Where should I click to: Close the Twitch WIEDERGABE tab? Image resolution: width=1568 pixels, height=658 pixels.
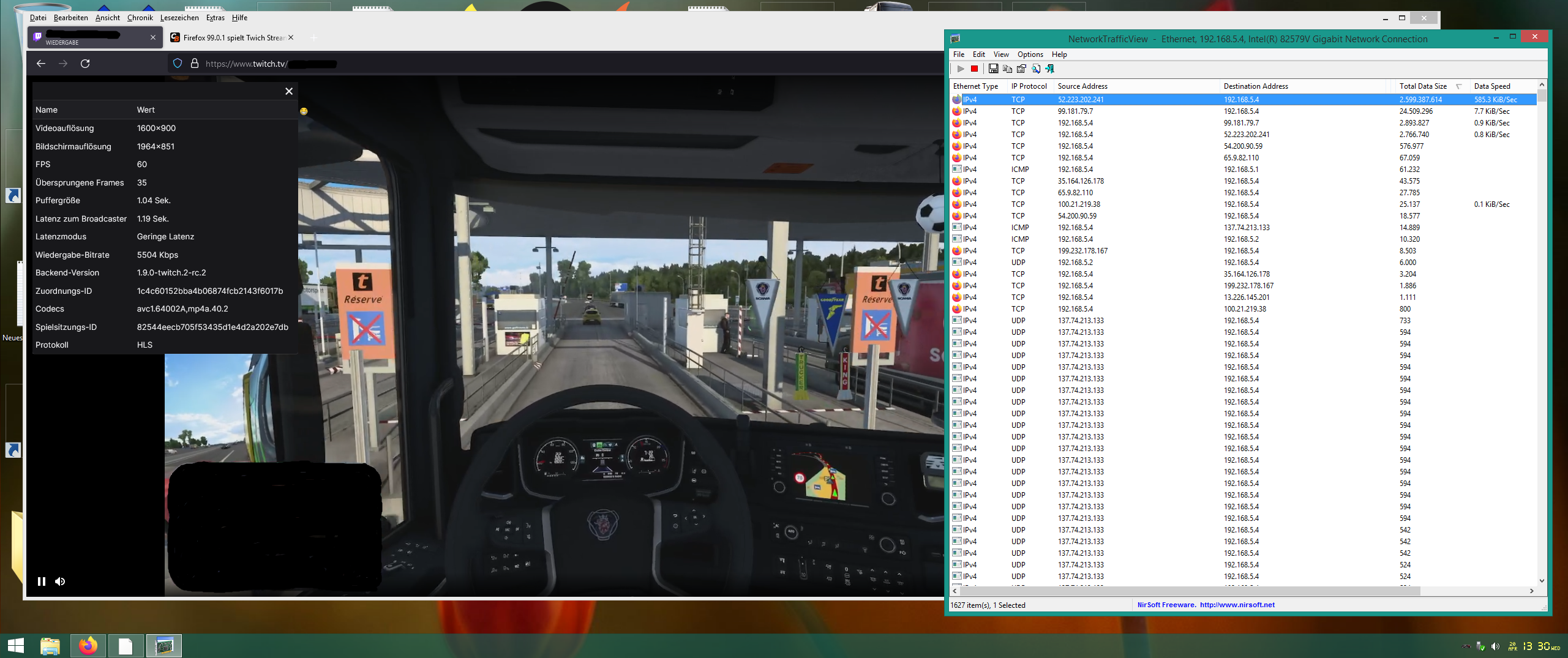153,38
